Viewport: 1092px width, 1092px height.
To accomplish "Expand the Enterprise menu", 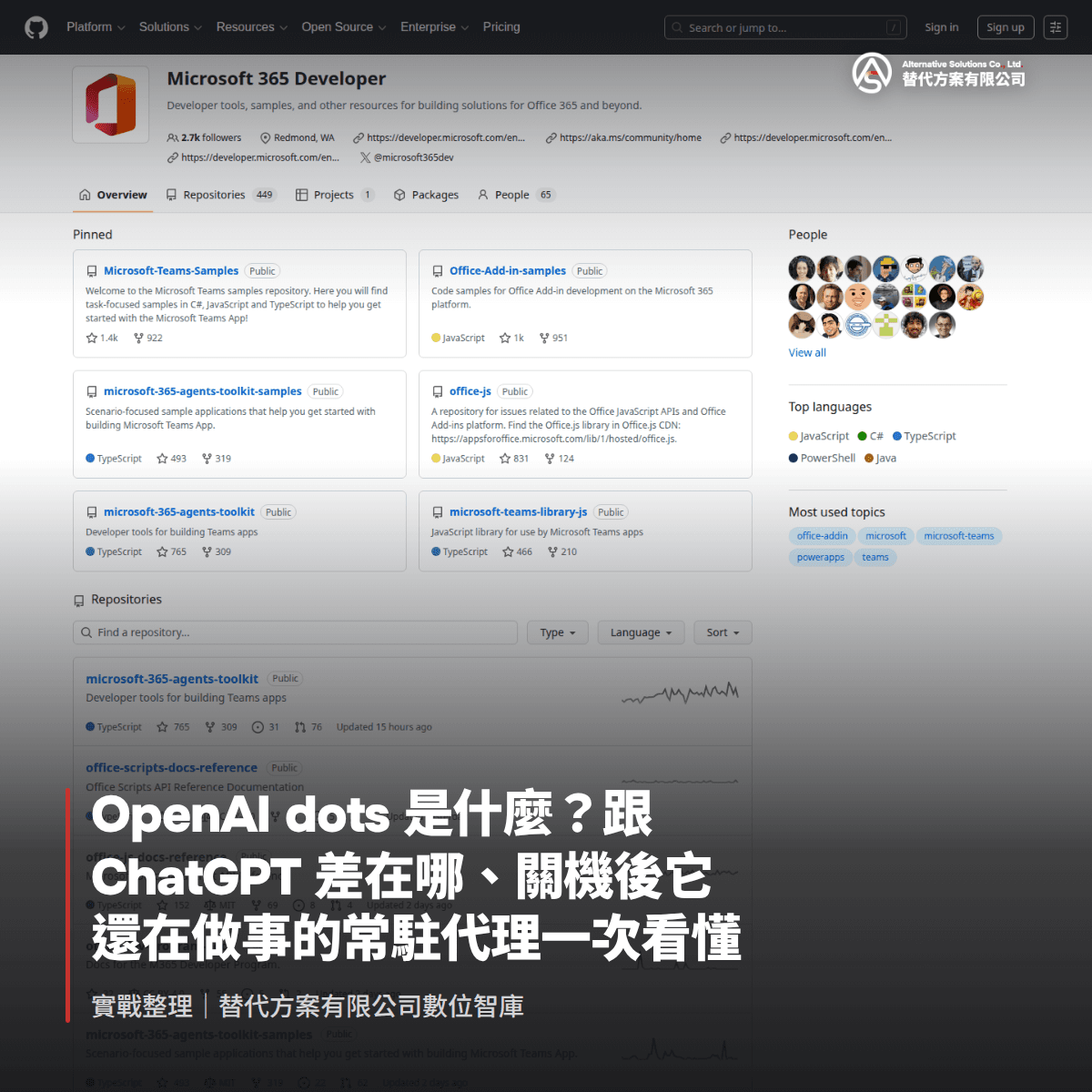I will tap(434, 27).
